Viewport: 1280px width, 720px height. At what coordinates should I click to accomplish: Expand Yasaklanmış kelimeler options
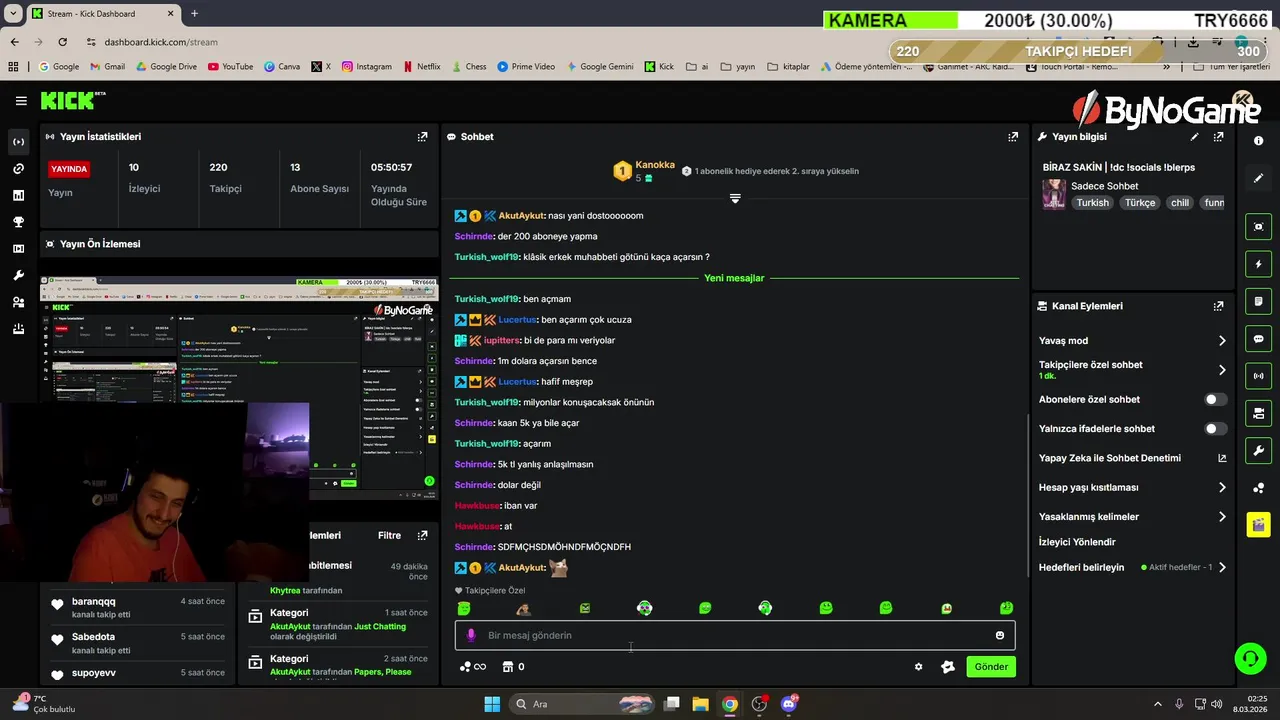click(x=1221, y=517)
